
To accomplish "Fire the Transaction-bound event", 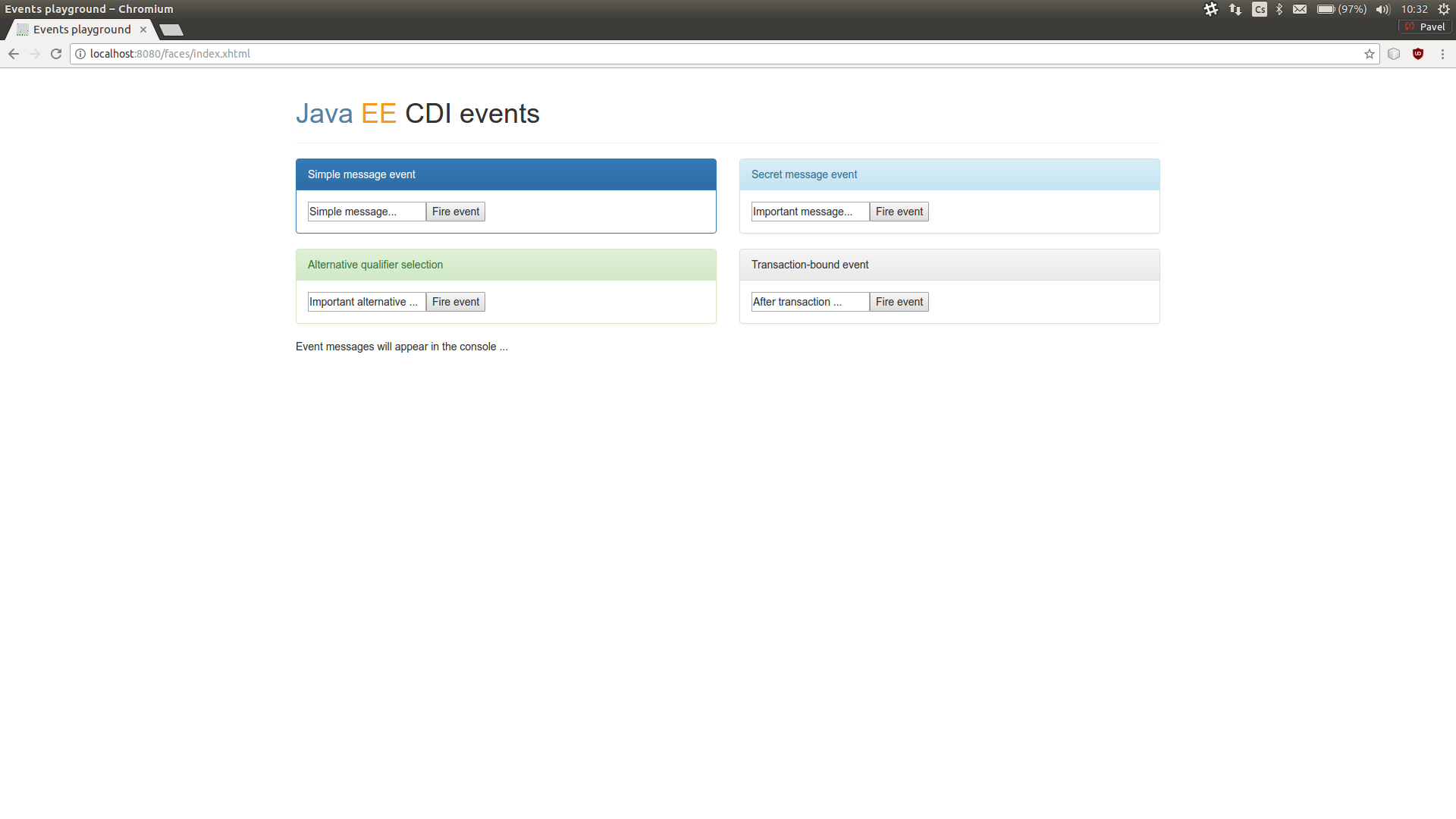I will [x=899, y=302].
